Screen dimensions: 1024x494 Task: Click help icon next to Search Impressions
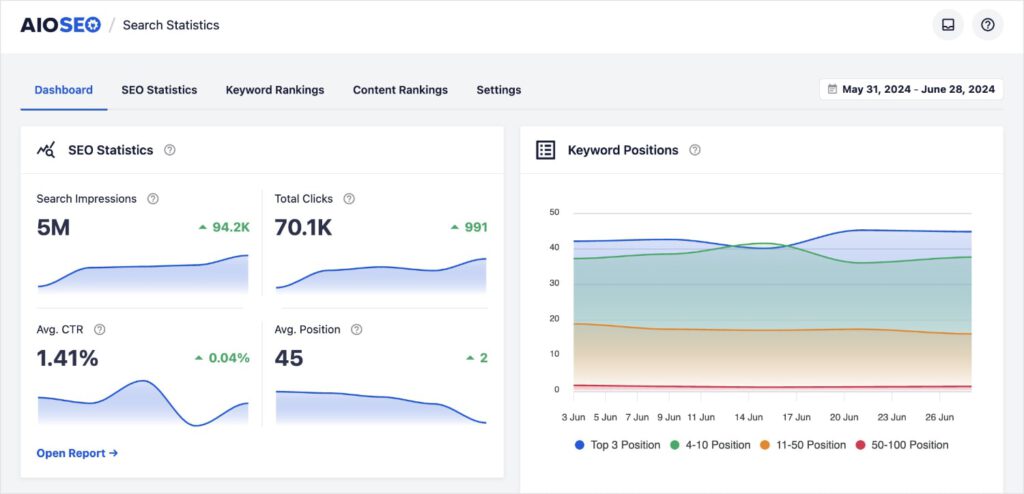153,199
